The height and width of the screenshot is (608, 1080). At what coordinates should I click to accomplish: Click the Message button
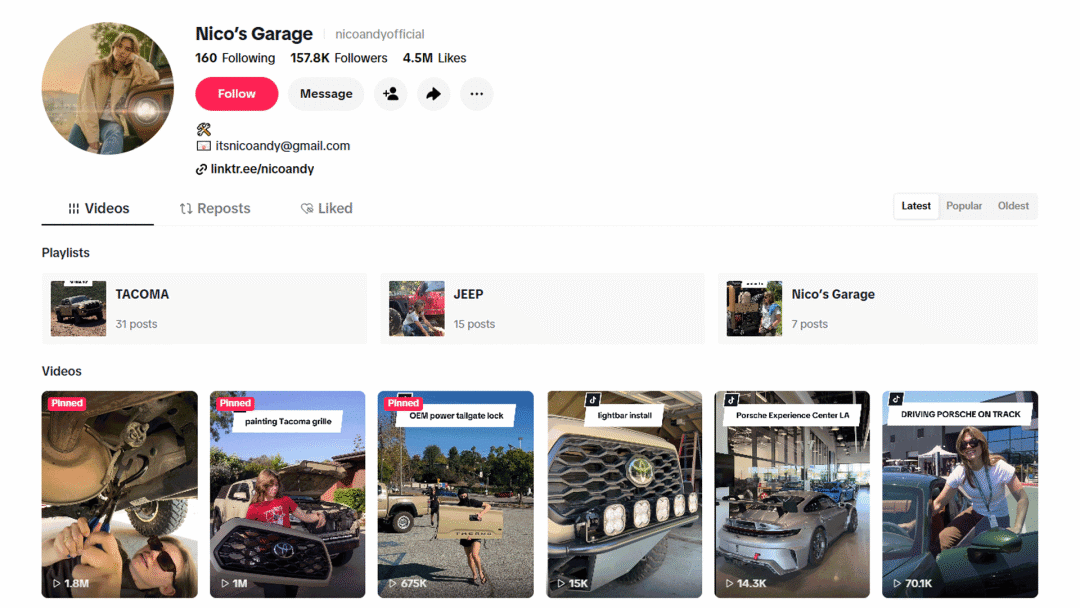coord(326,94)
